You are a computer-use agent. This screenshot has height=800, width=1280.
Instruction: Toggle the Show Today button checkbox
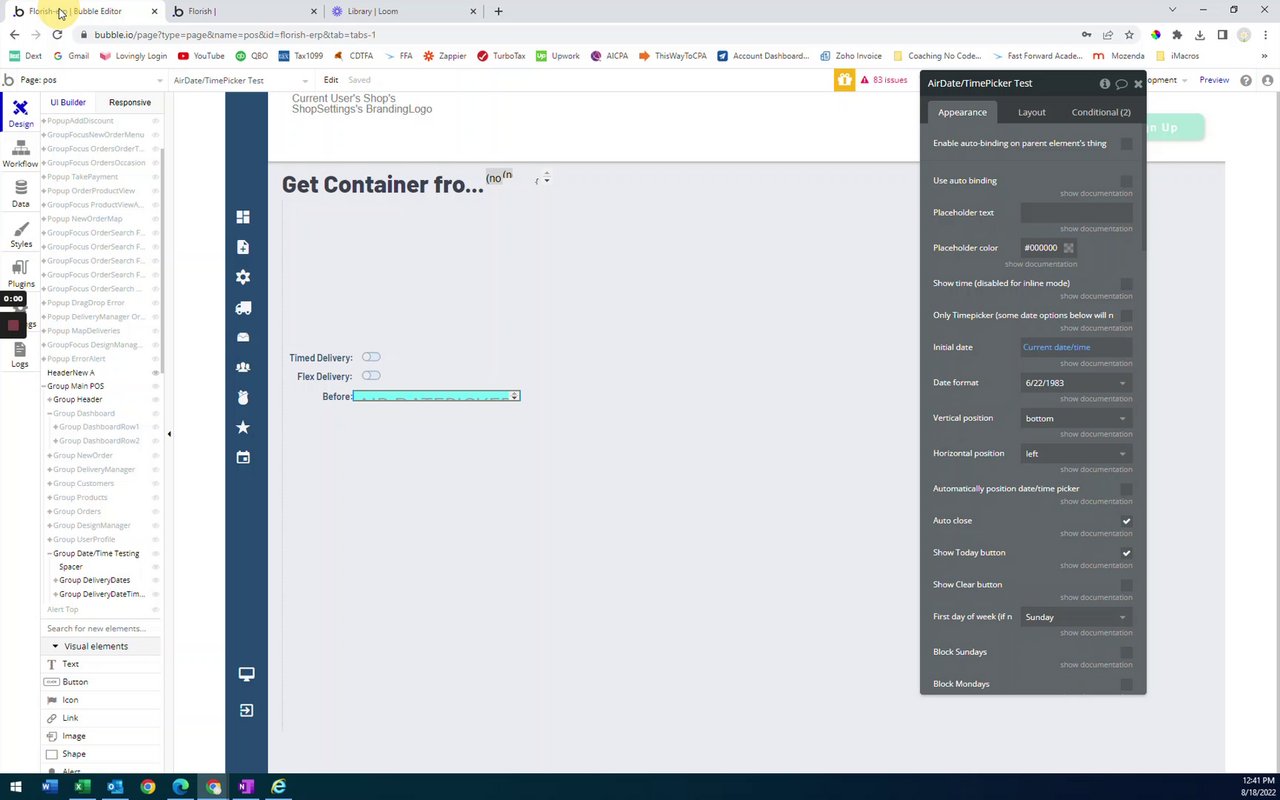click(x=1127, y=553)
